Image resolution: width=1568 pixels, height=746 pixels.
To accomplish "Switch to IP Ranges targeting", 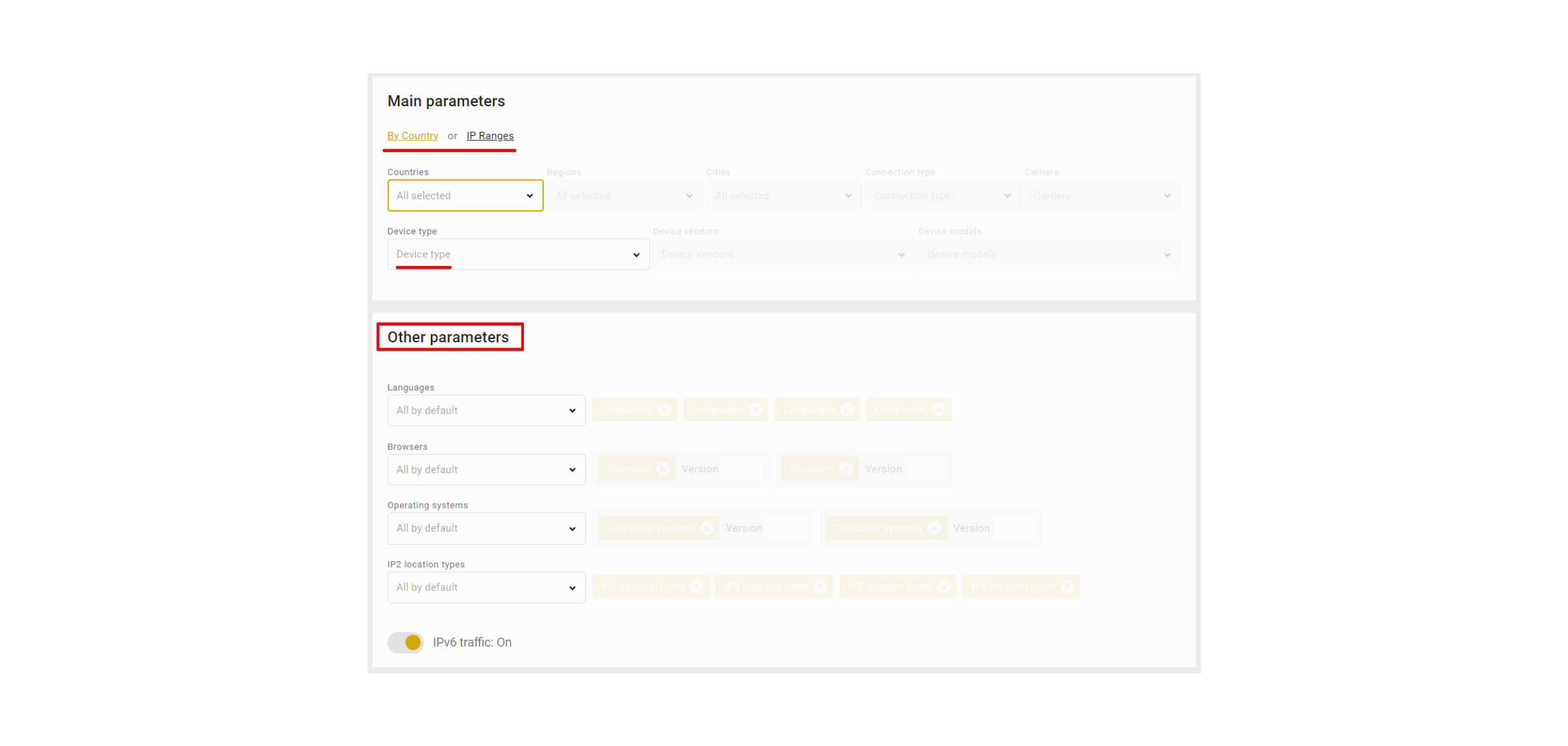I will (x=490, y=136).
